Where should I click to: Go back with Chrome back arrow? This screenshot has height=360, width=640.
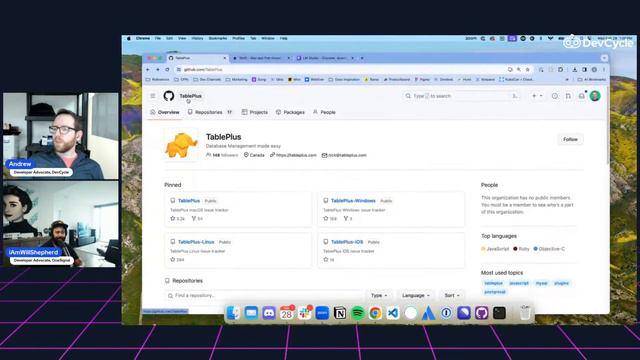pyautogui.click(x=148, y=70)
